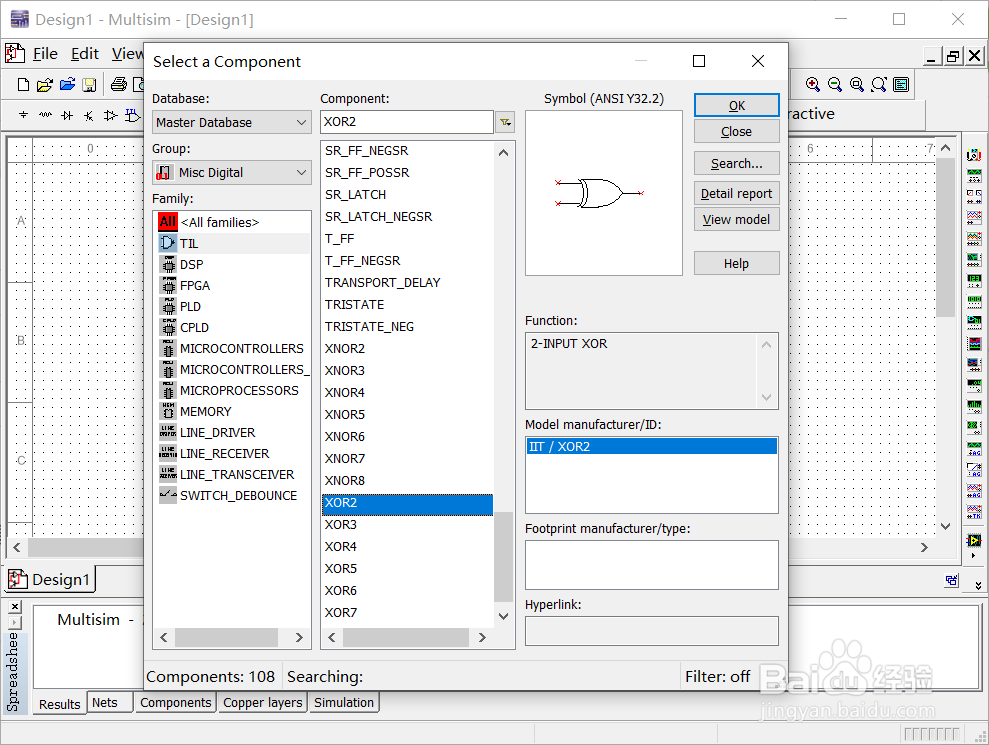The height and width of the screenshot is (745, 989).
Task: Click the Print printer icon
Action: 119,85
